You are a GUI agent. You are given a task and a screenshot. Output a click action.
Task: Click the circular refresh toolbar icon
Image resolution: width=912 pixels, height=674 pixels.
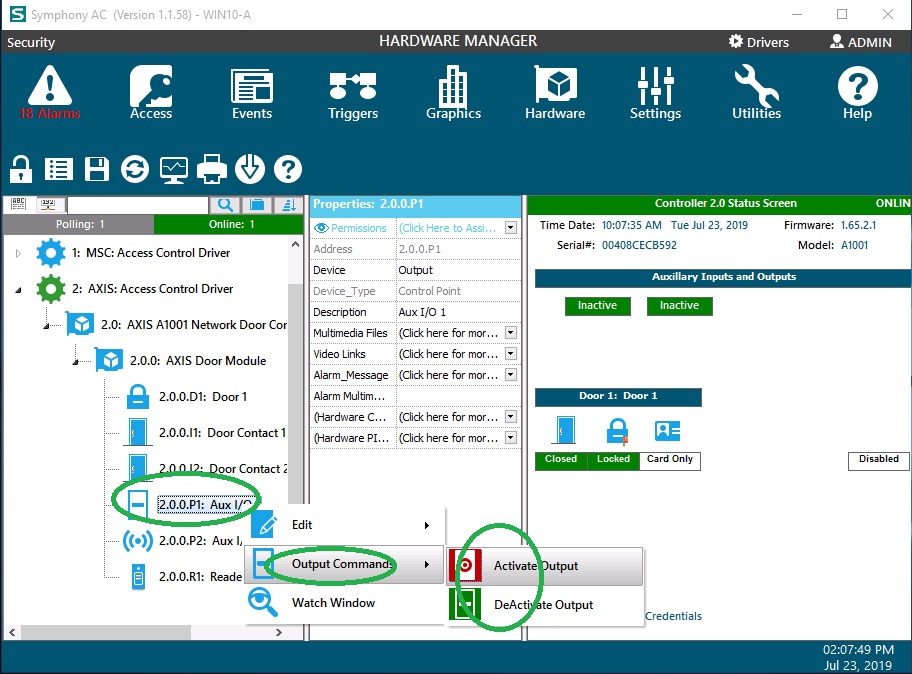point(135,169)
